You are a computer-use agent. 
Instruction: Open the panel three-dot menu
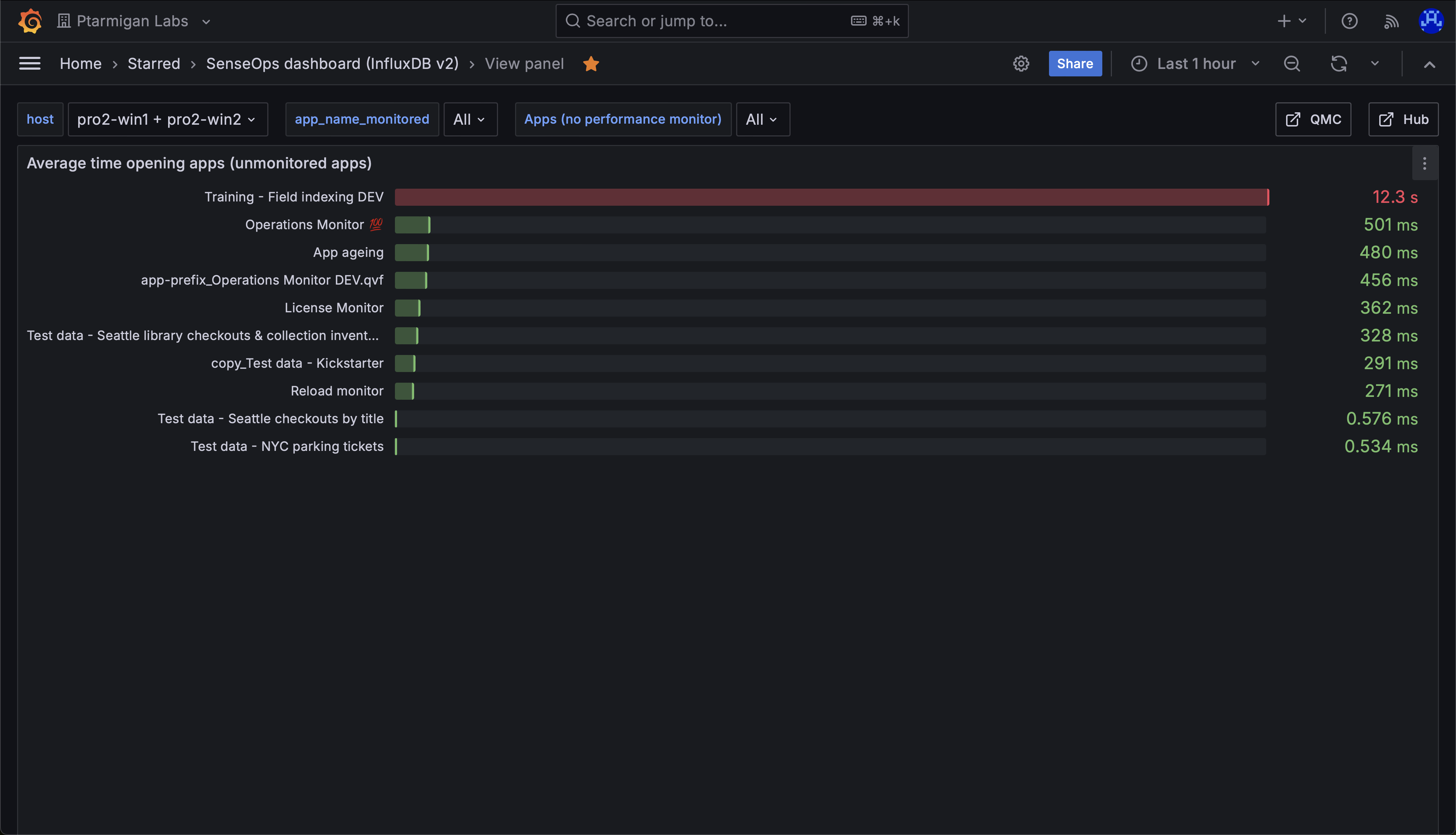pos(1424,164)
